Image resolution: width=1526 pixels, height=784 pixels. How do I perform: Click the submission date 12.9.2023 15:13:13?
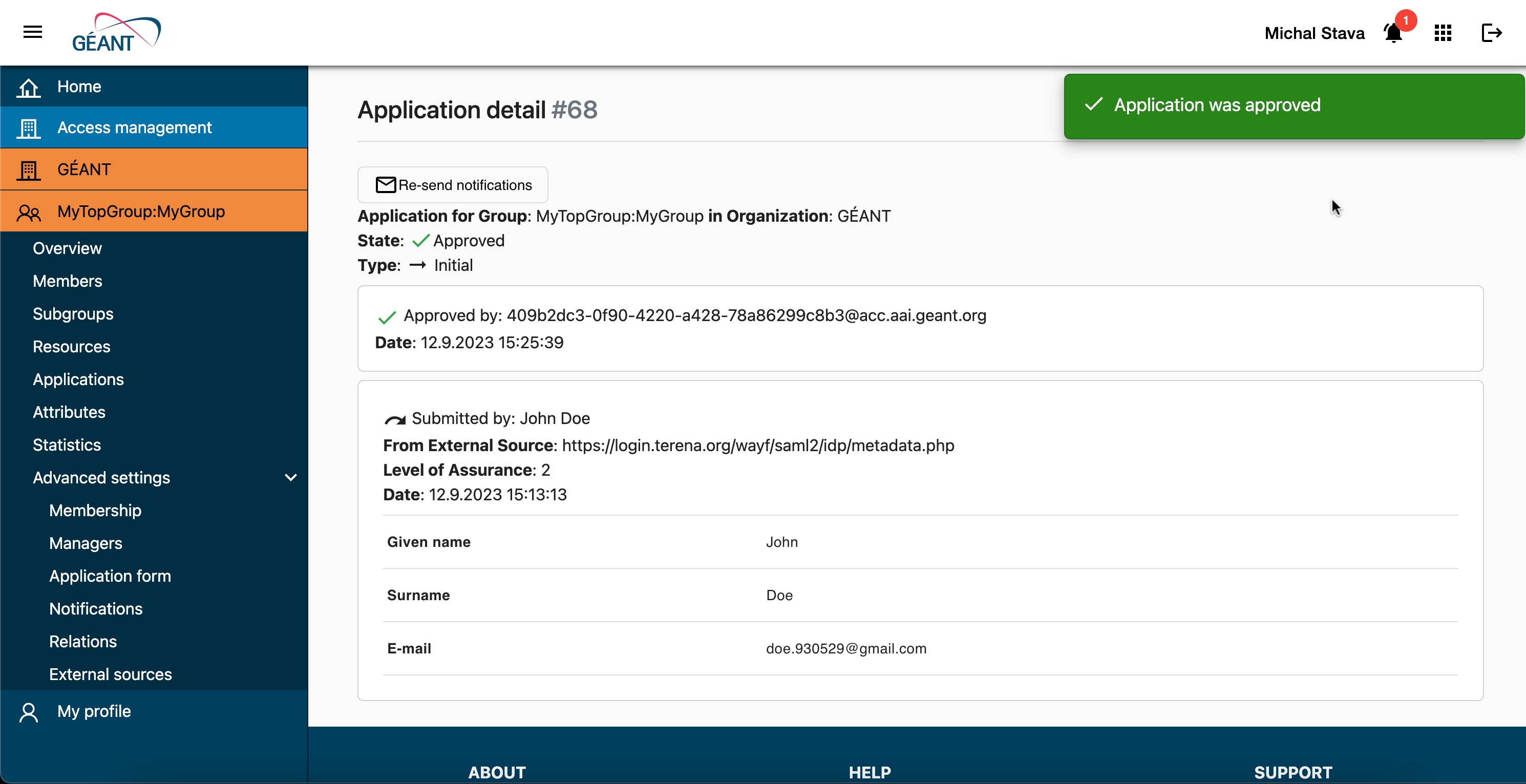[x=498, y=494]
